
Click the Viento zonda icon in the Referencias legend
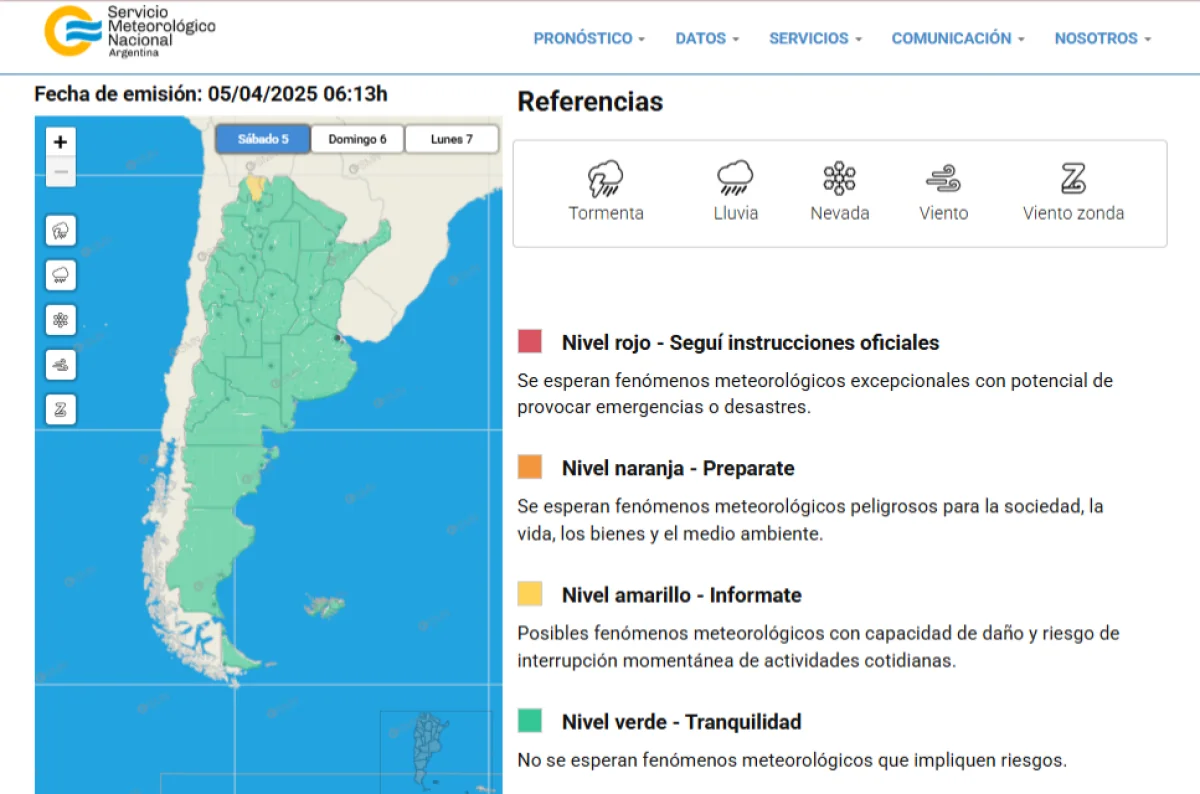coord(1073,178)
